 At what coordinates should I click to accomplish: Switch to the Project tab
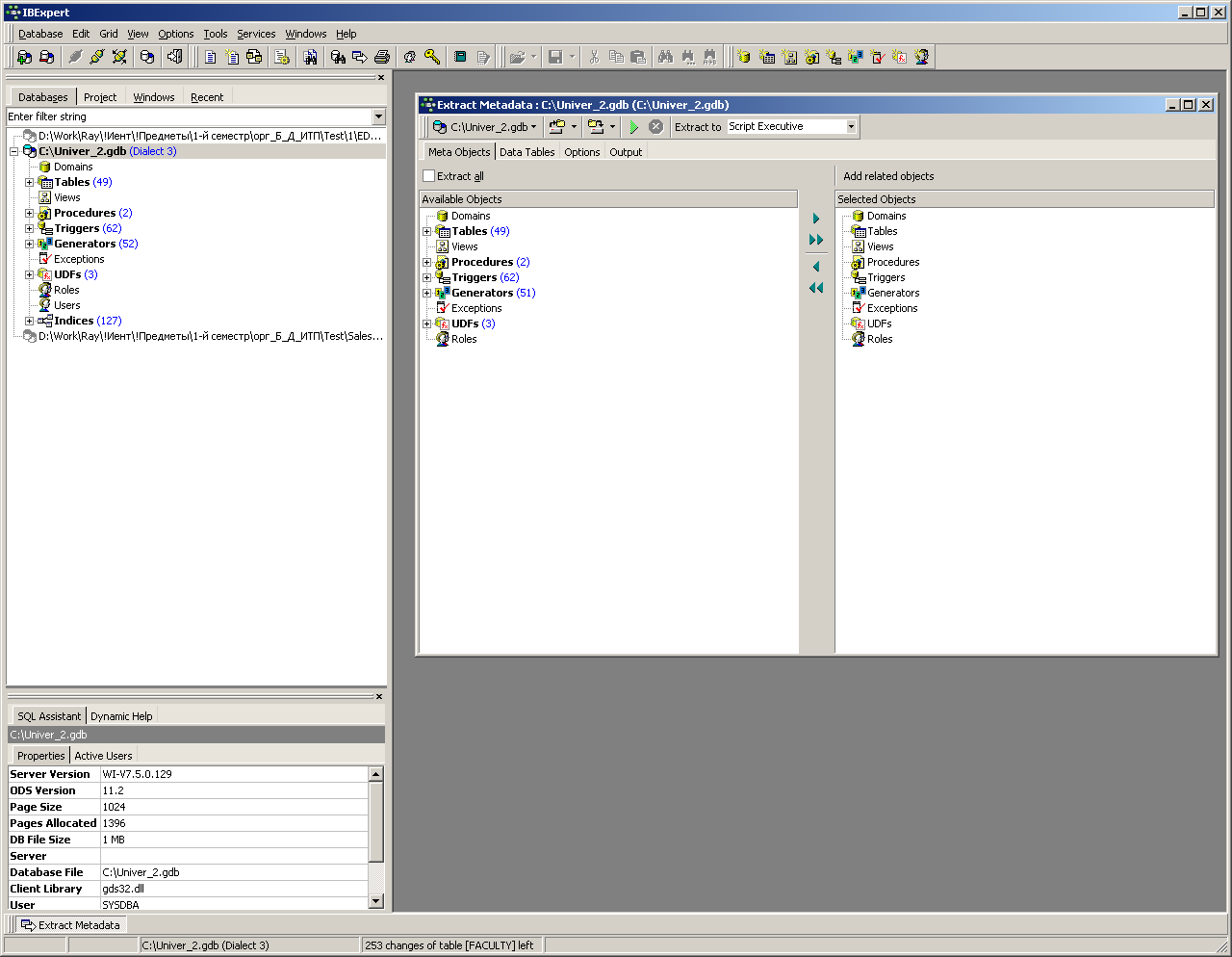click(x=100, y=97)
